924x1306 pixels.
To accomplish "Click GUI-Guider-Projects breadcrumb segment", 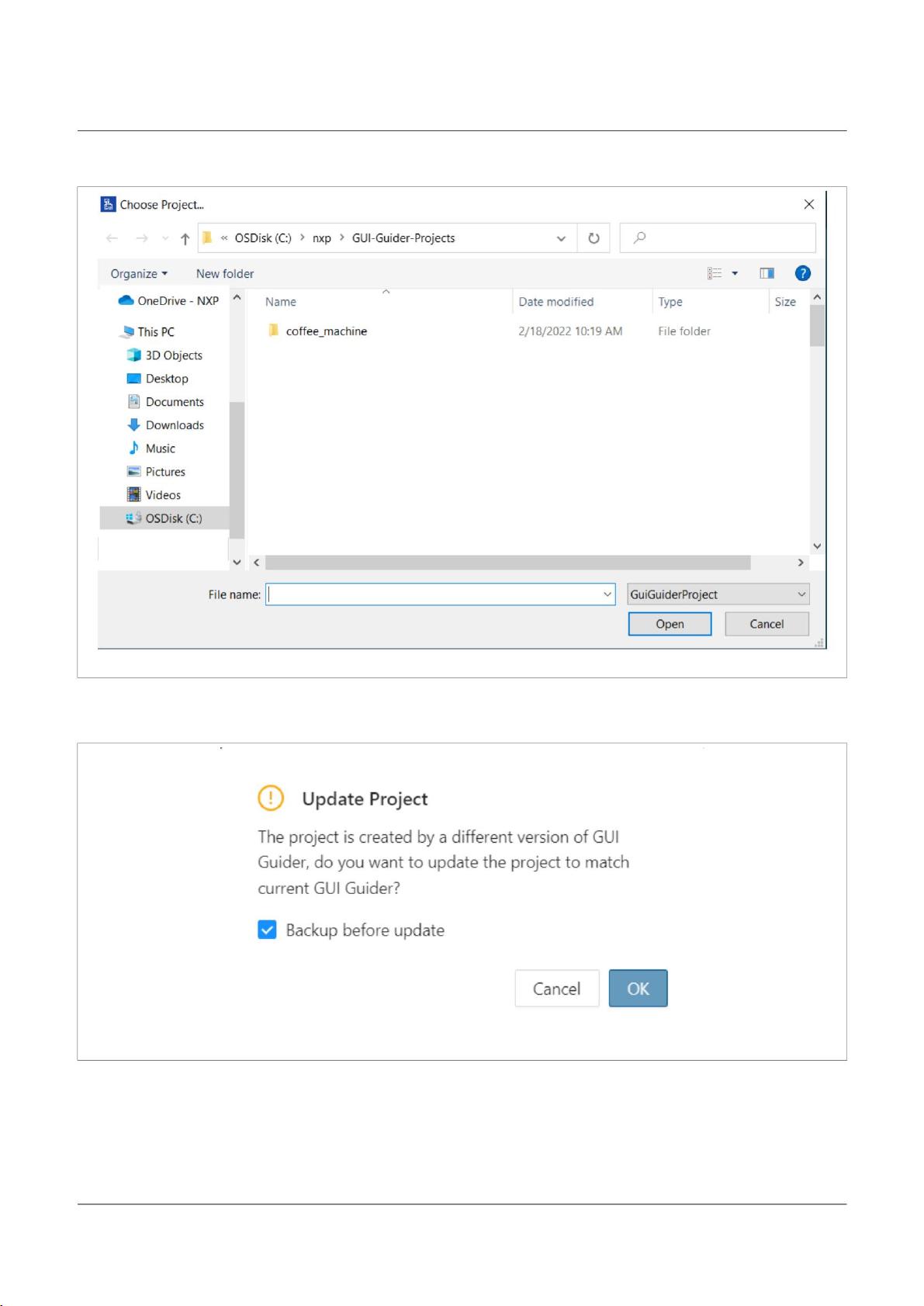I will 403,238.
